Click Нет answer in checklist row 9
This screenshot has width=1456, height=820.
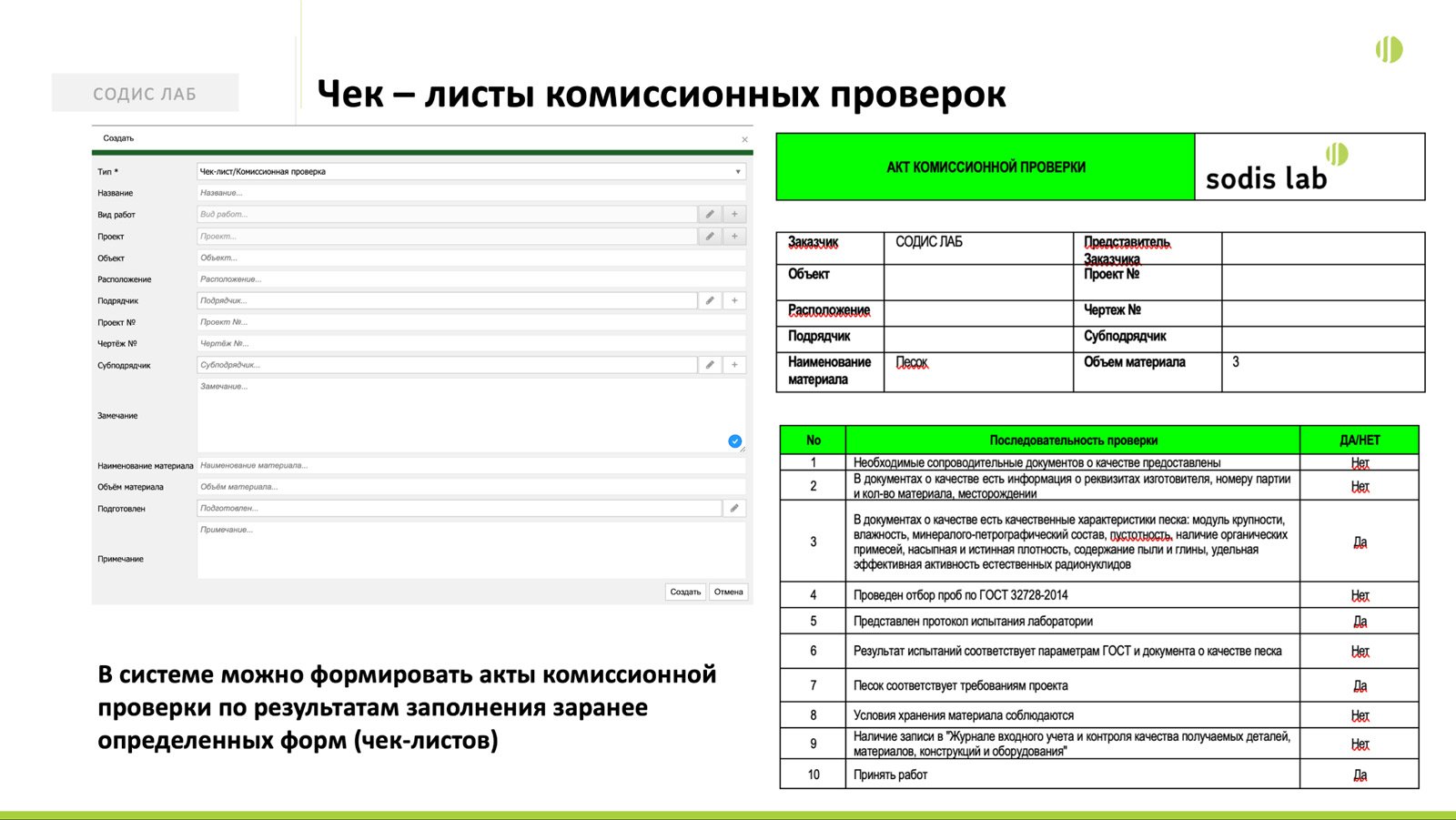[1360, 744]
